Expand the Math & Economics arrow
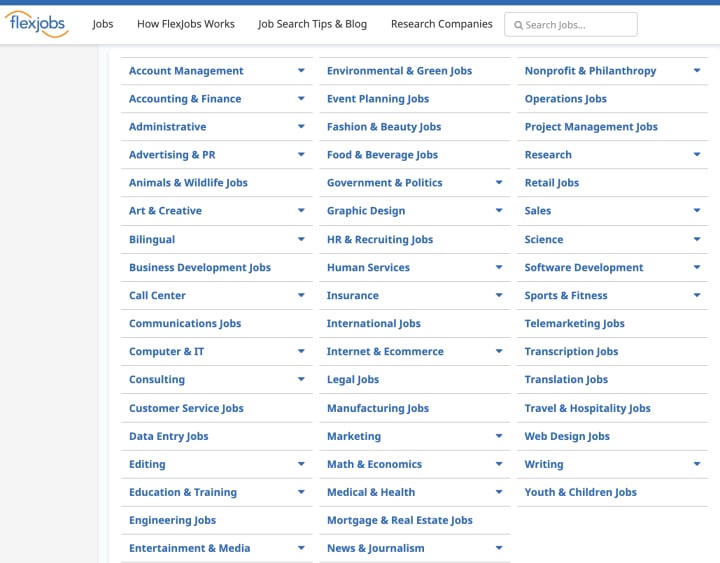 tap(499, 464)
